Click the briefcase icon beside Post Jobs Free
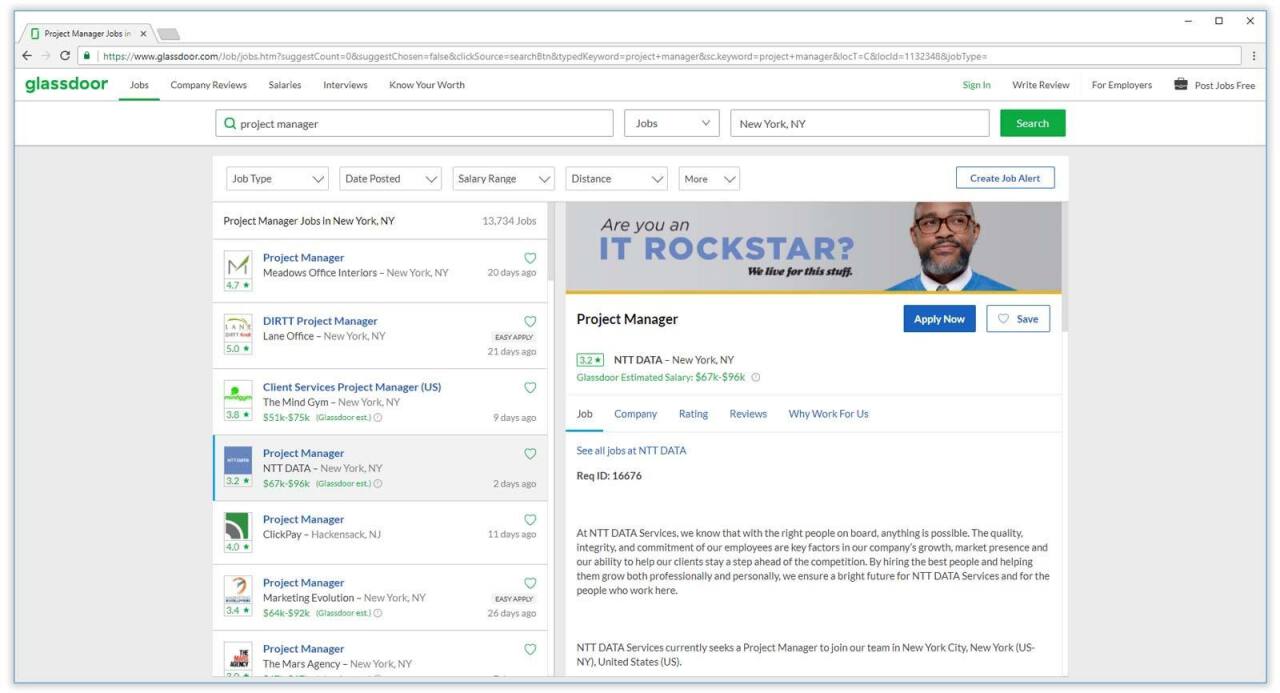The height and width of the screenshot is (693, 1280). point(1181,85)
